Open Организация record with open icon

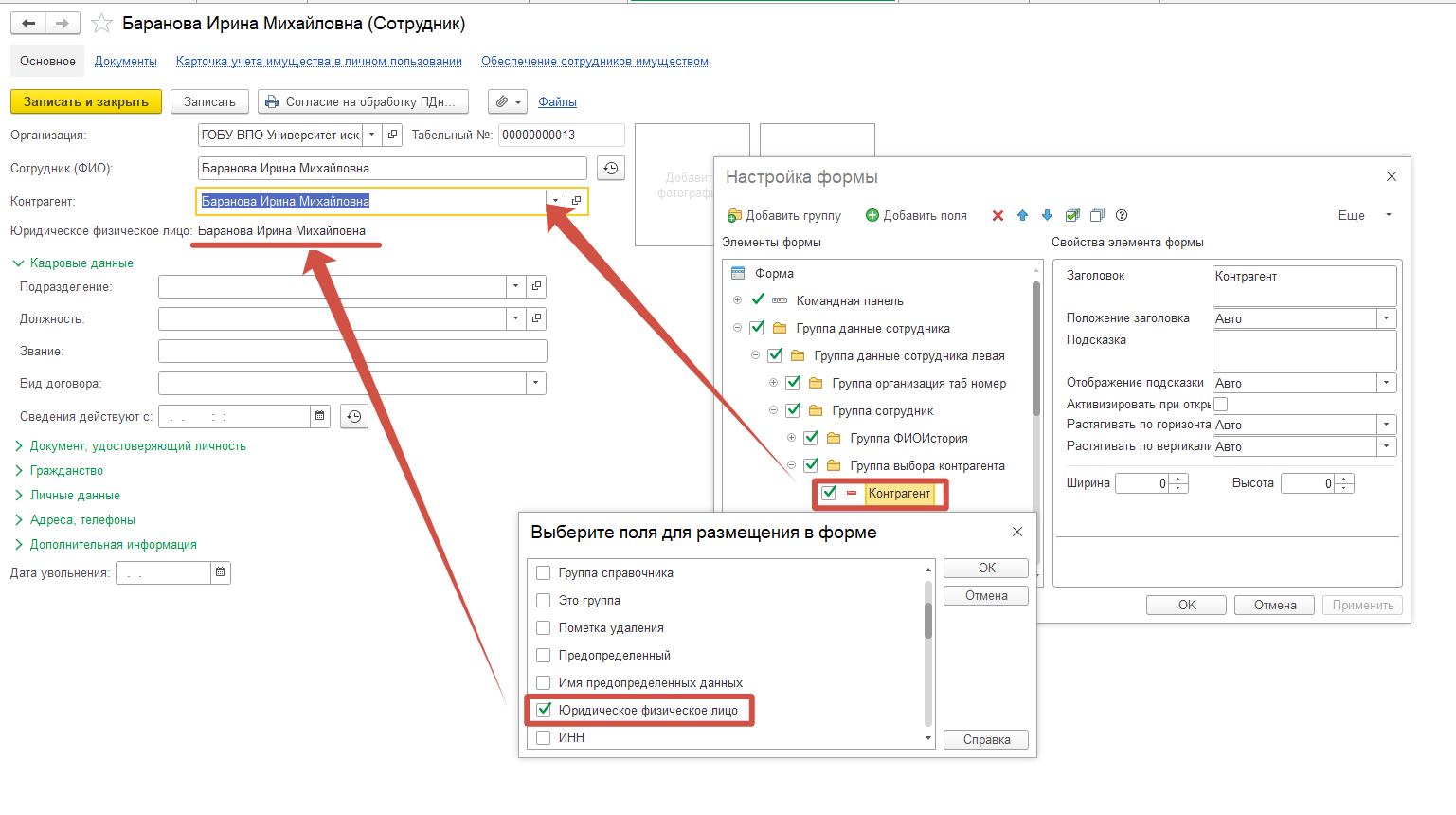[392, 135]
